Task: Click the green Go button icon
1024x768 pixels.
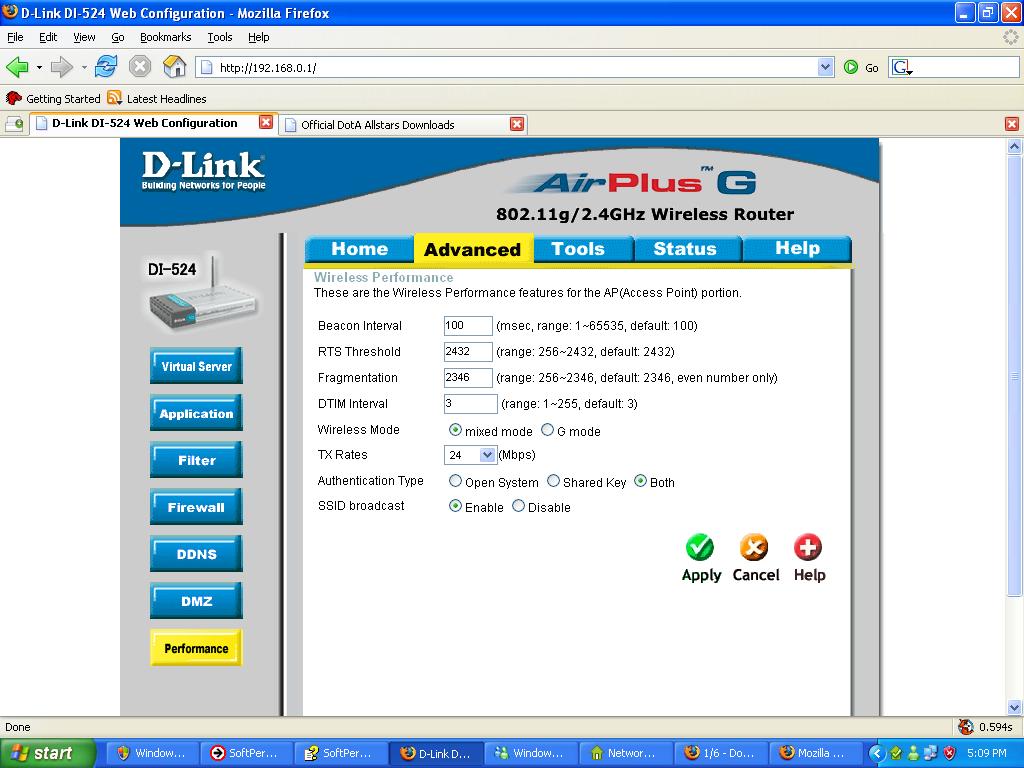Action: [x=850, y=67]
